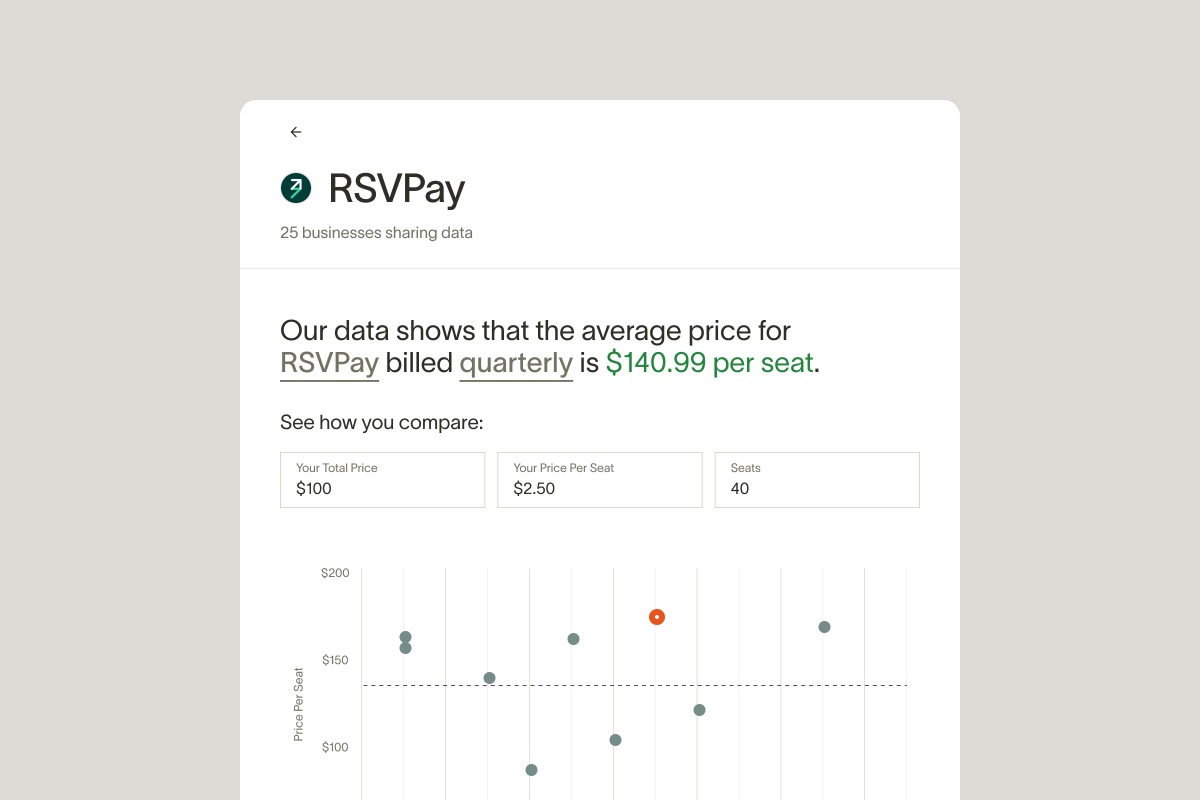Viewport: 1200px width, 800px height.
Task: Select the highlighted orange data point
Action: 657,617
